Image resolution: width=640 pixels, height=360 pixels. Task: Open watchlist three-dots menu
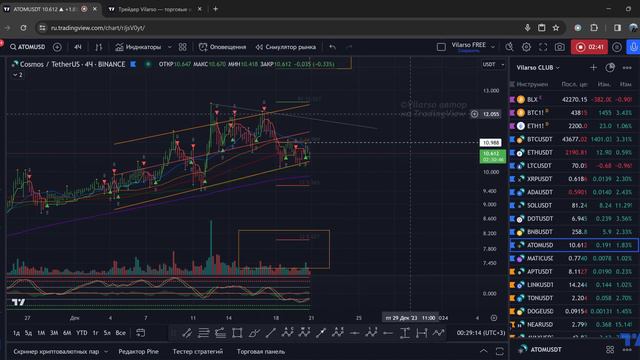point(627,68)
